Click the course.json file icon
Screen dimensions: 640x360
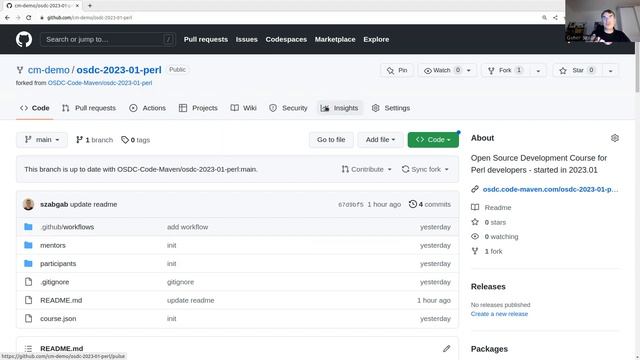click(28, 318)
